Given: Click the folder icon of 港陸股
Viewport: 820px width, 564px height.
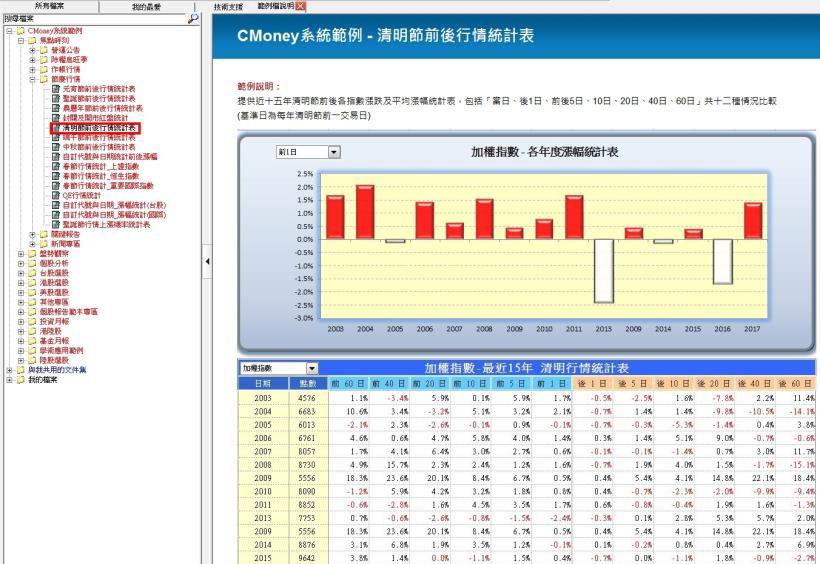Looking at the screenshot, I should 32,331.
